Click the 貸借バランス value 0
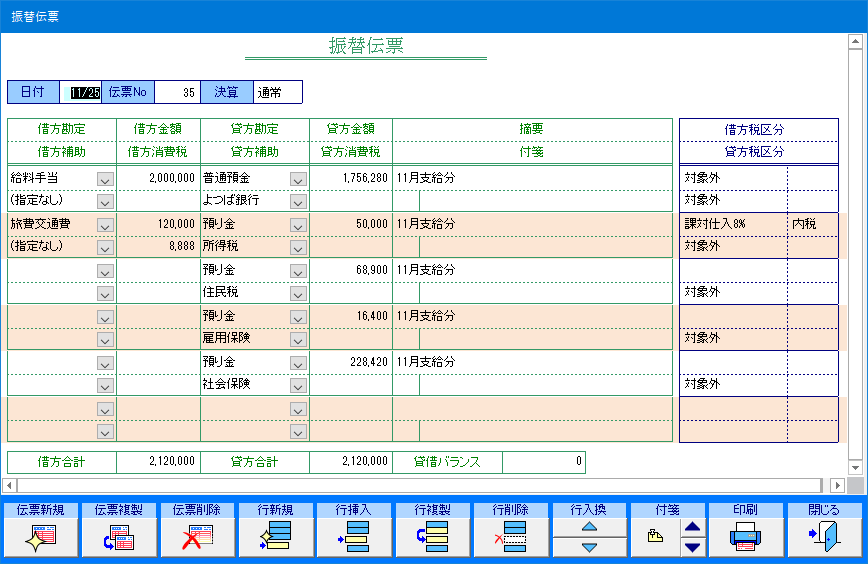 pyautogui.click(x=544, y=461)
